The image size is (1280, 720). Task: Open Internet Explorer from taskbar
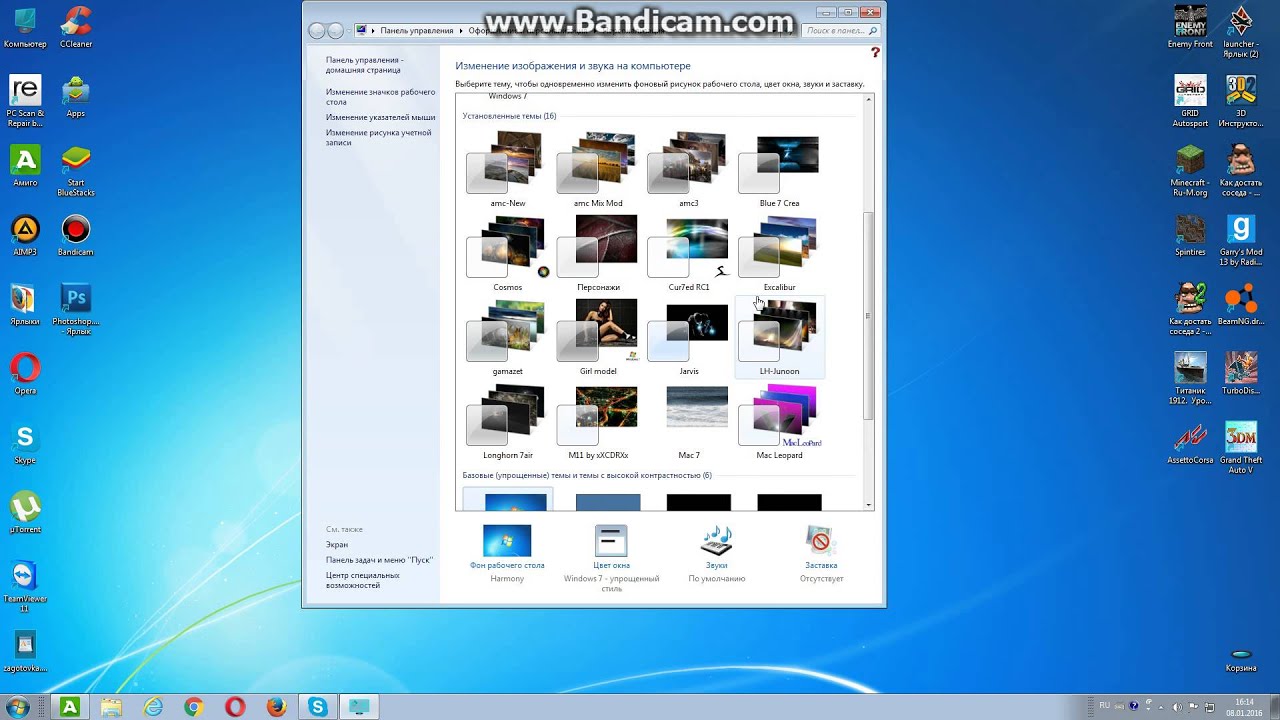point(153,707)
